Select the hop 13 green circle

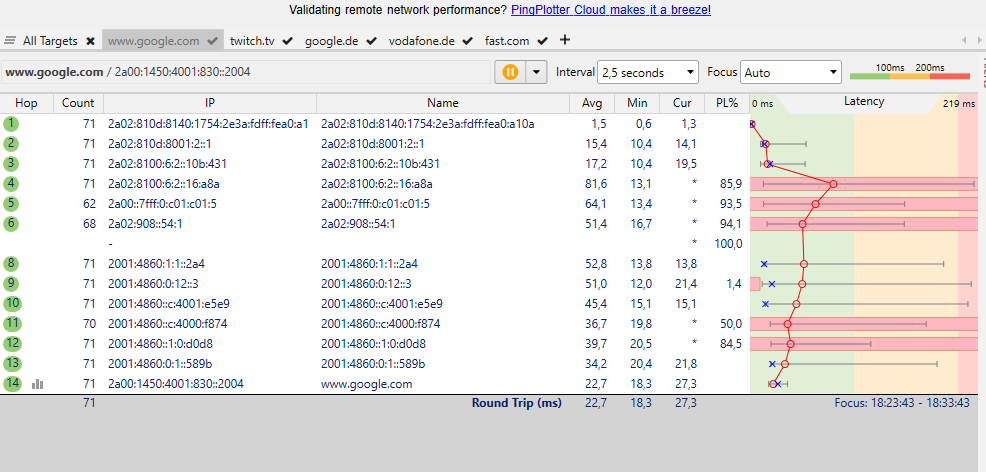pyautogui.click(x=11, y=363)
